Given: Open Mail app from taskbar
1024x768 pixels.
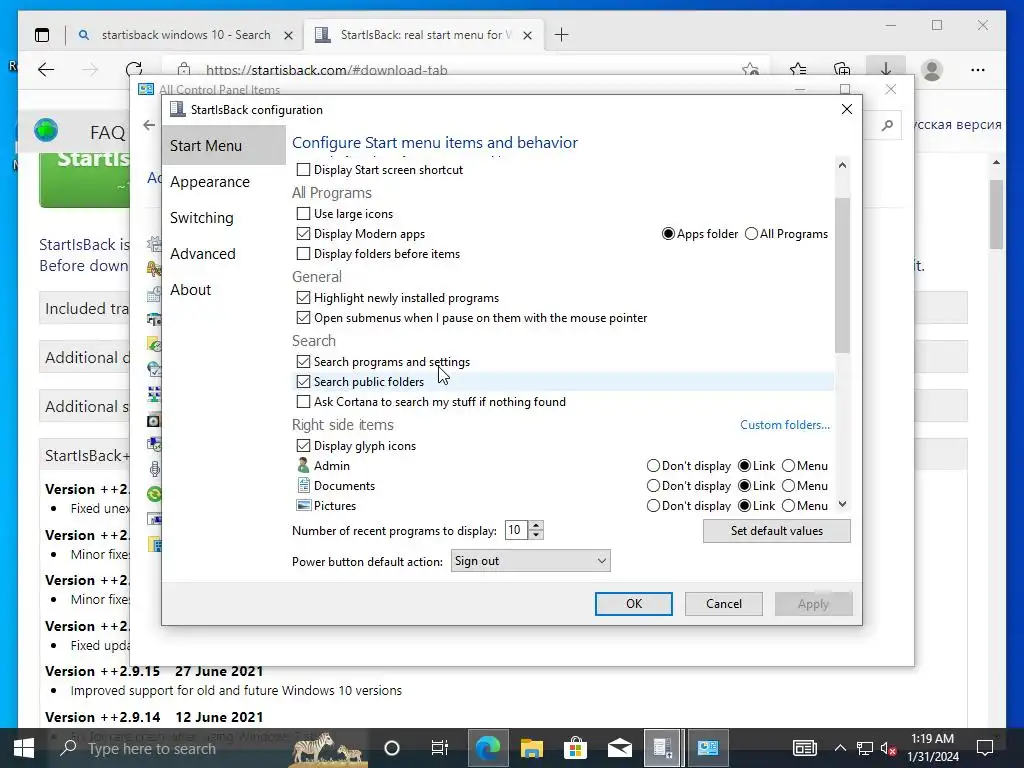Looking at the screenshot, I should click(x=619, y=748).
